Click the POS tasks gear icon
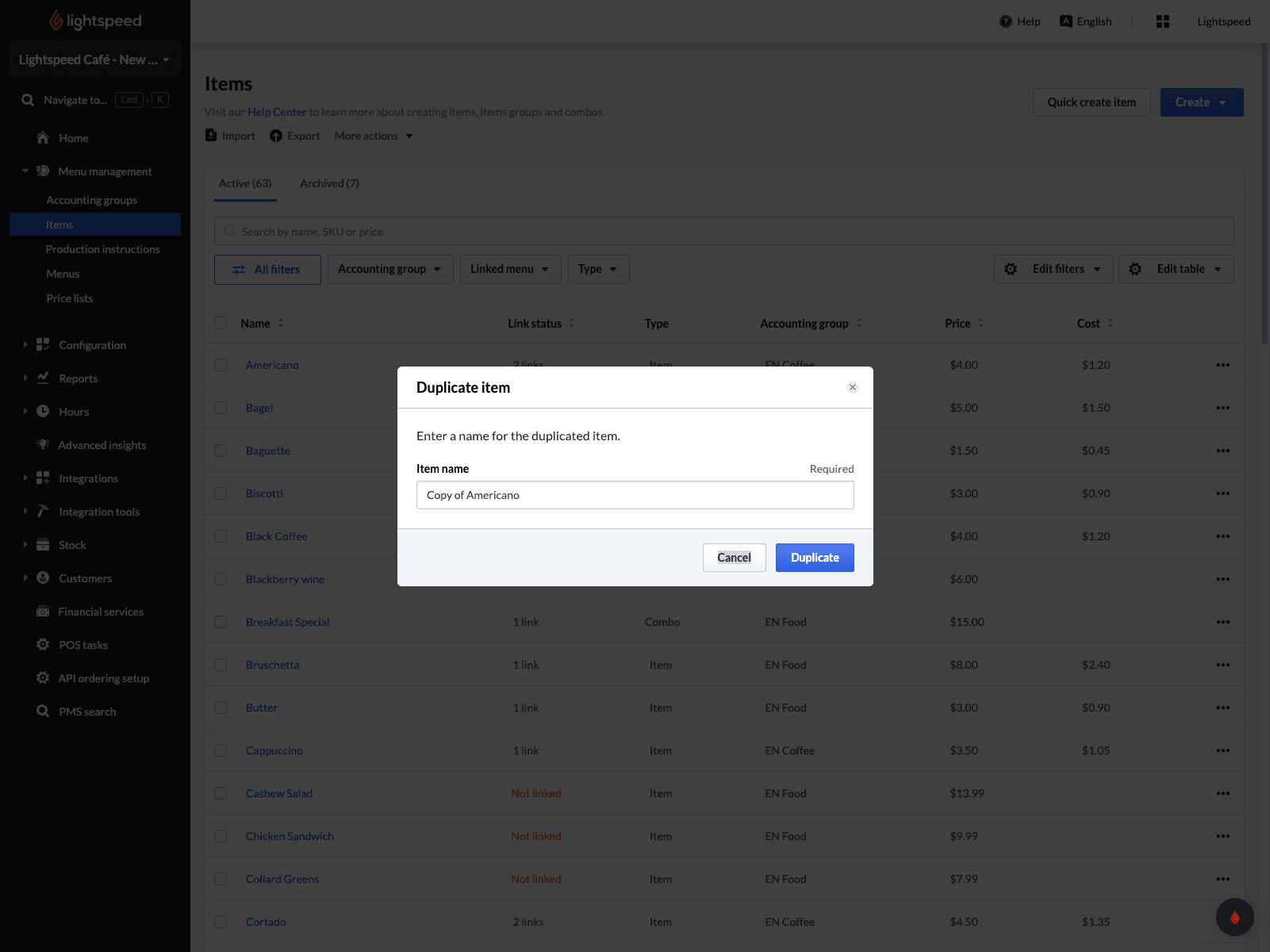 tap(43, 645)
